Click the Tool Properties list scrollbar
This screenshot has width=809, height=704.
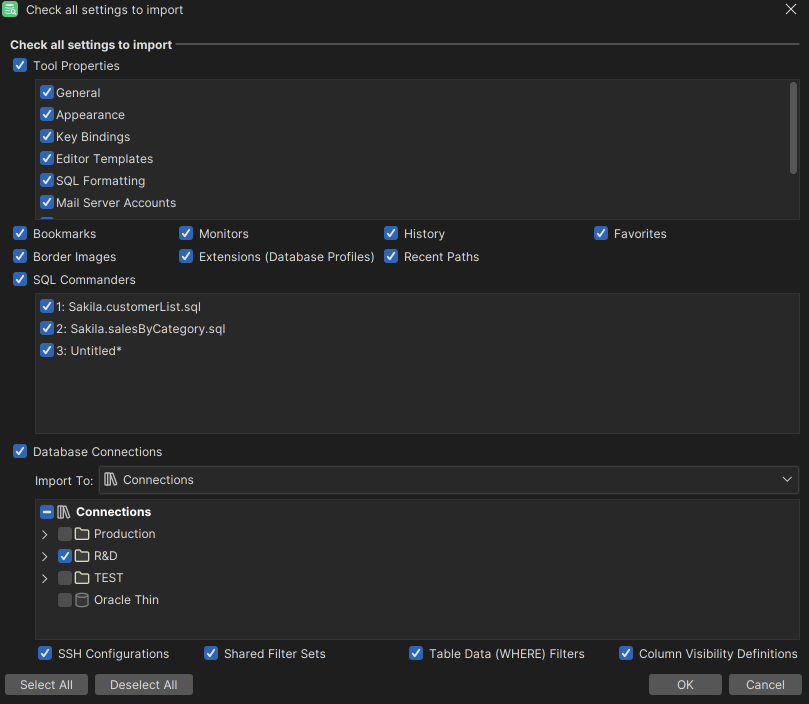793,128
